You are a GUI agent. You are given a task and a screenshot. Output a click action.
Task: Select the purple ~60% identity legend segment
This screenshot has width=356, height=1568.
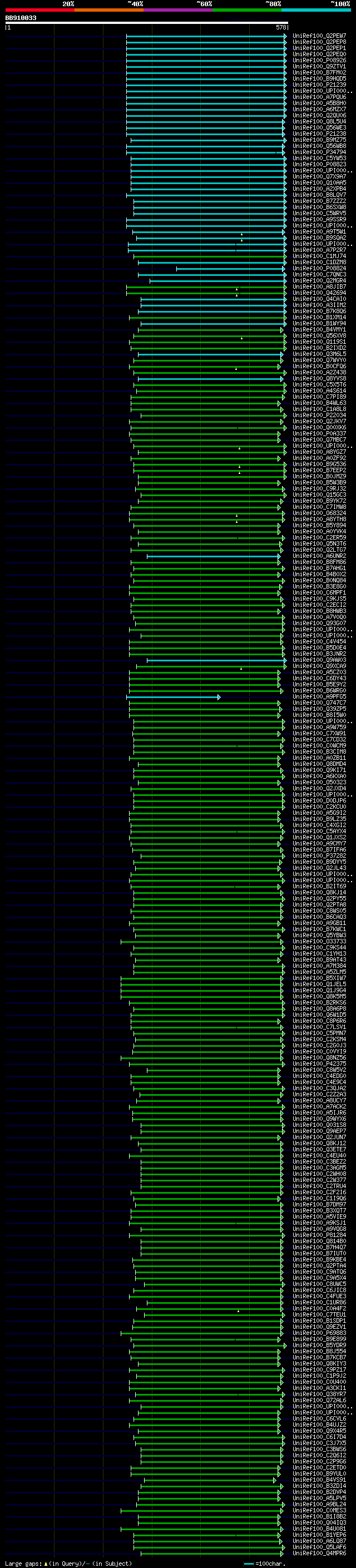pyautogui.click(x=179, y=10)
